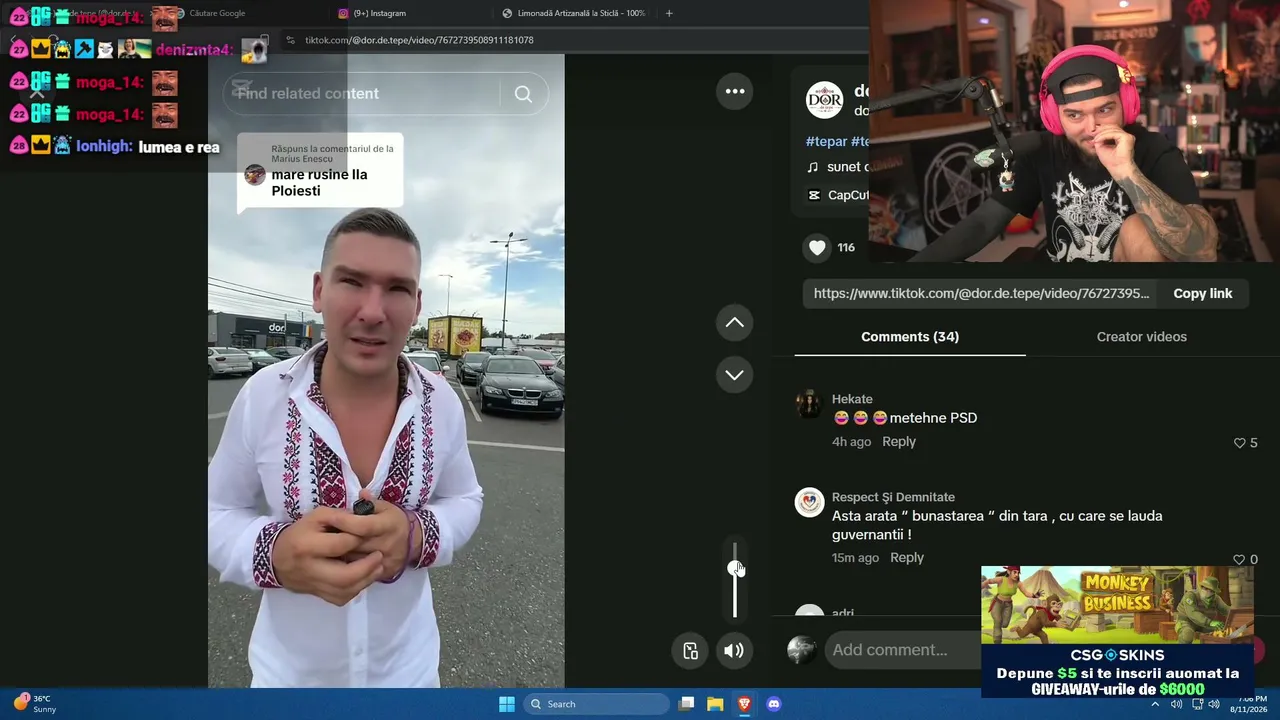Adjust the video volume slider
This screenshot has width=1280, height=720.
click(x=735, y=581)
